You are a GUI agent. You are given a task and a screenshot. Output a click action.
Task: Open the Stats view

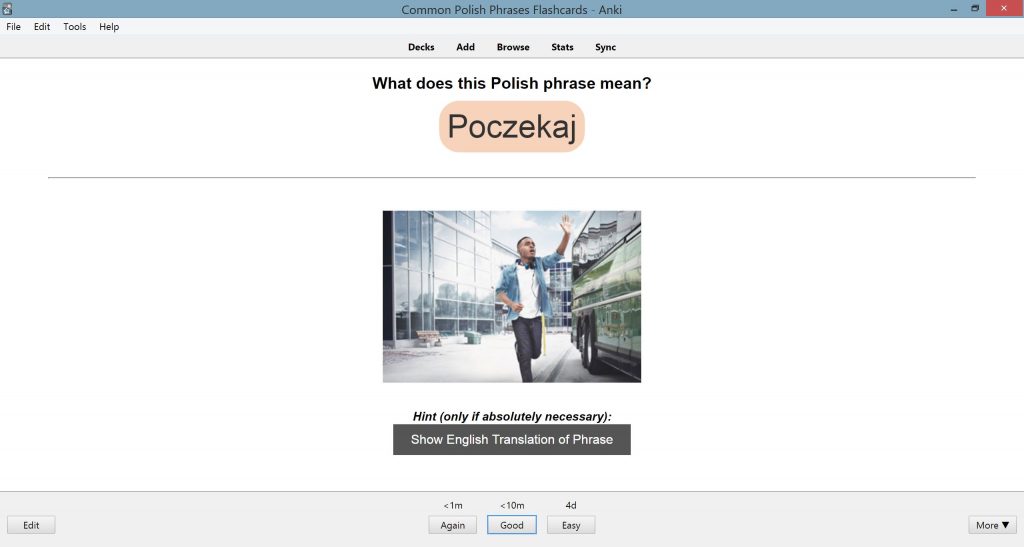click(562, 47)
